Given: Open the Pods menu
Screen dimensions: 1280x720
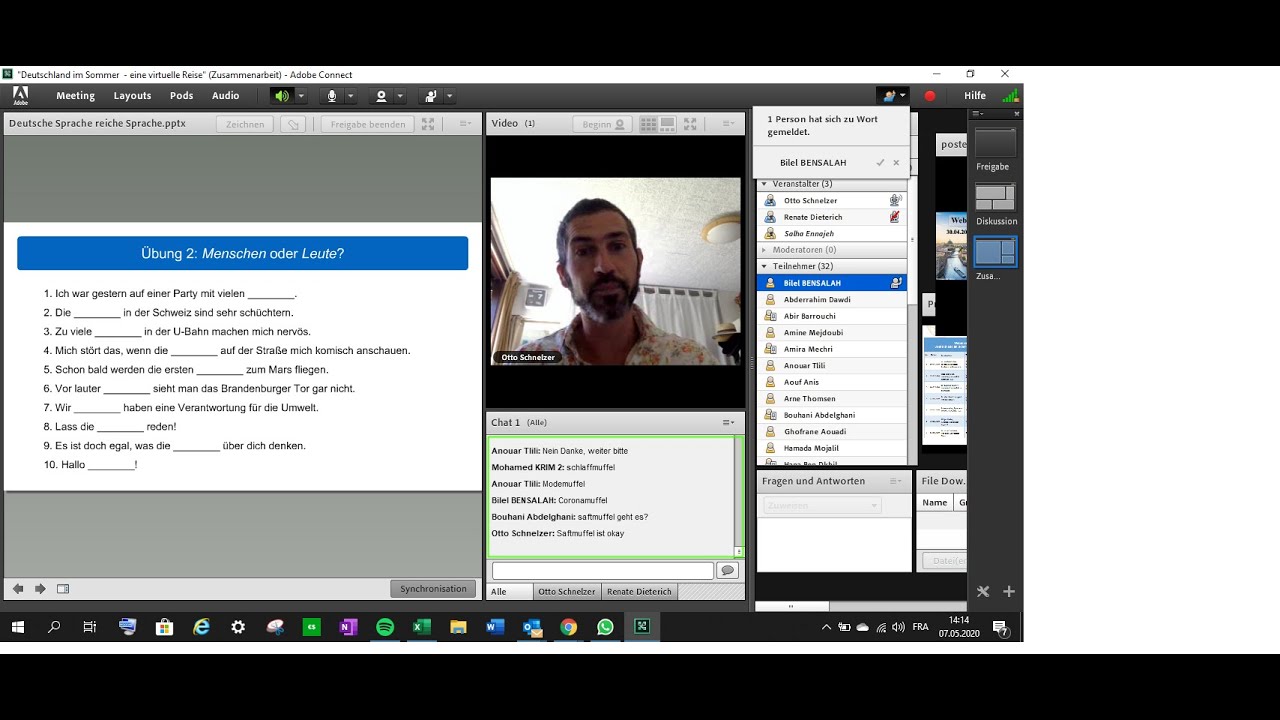Looking at the screenshot, I should click(181, 96).
